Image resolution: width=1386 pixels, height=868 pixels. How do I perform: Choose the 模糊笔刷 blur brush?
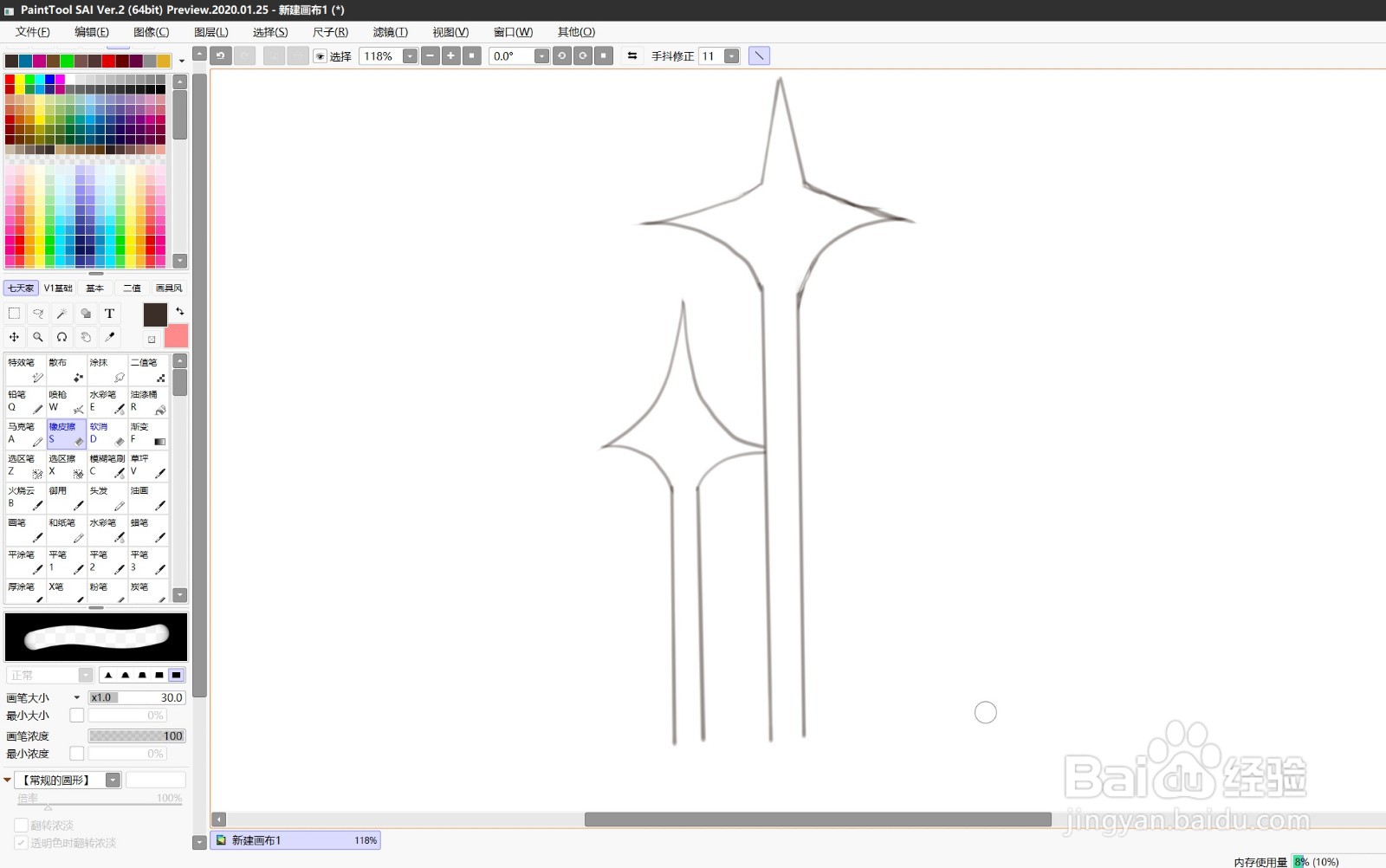[x=107, y=466]
